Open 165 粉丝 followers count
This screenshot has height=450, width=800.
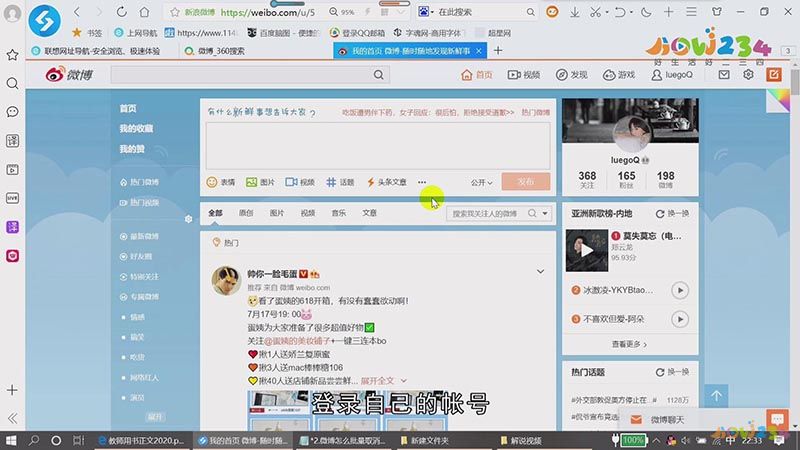point(626,180)
